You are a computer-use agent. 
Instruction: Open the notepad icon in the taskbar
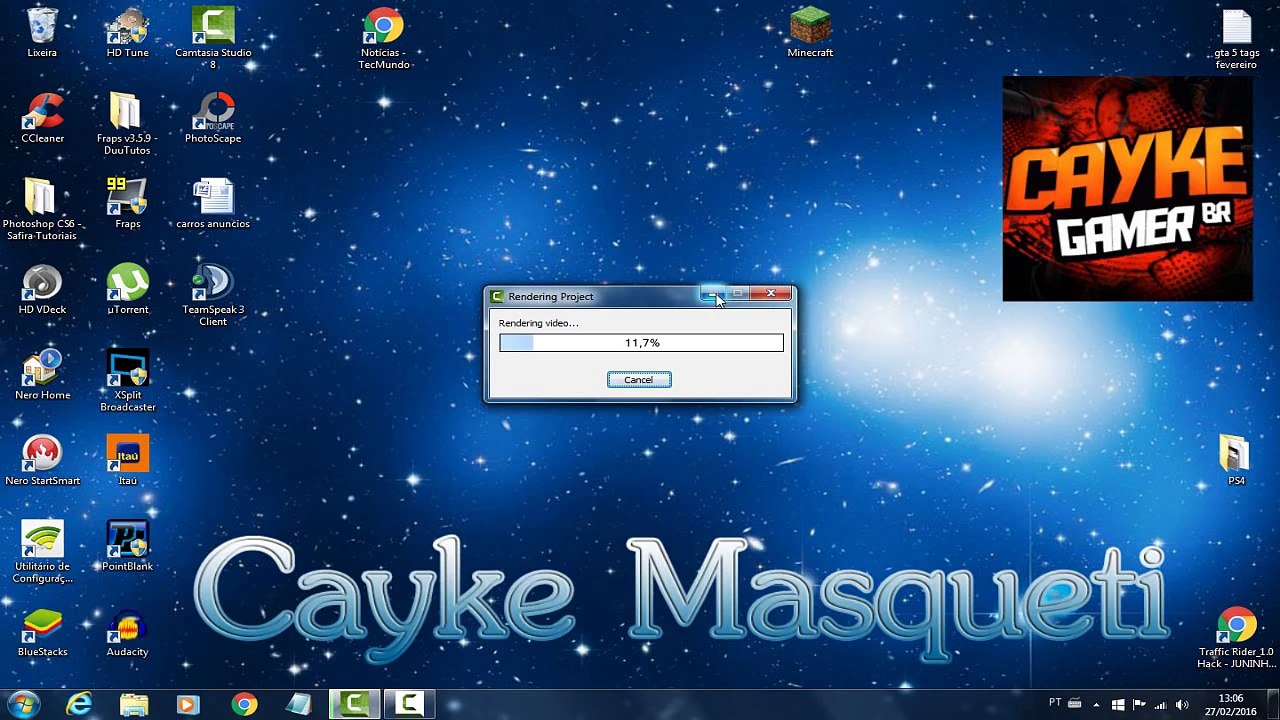(x=298, y=705)
